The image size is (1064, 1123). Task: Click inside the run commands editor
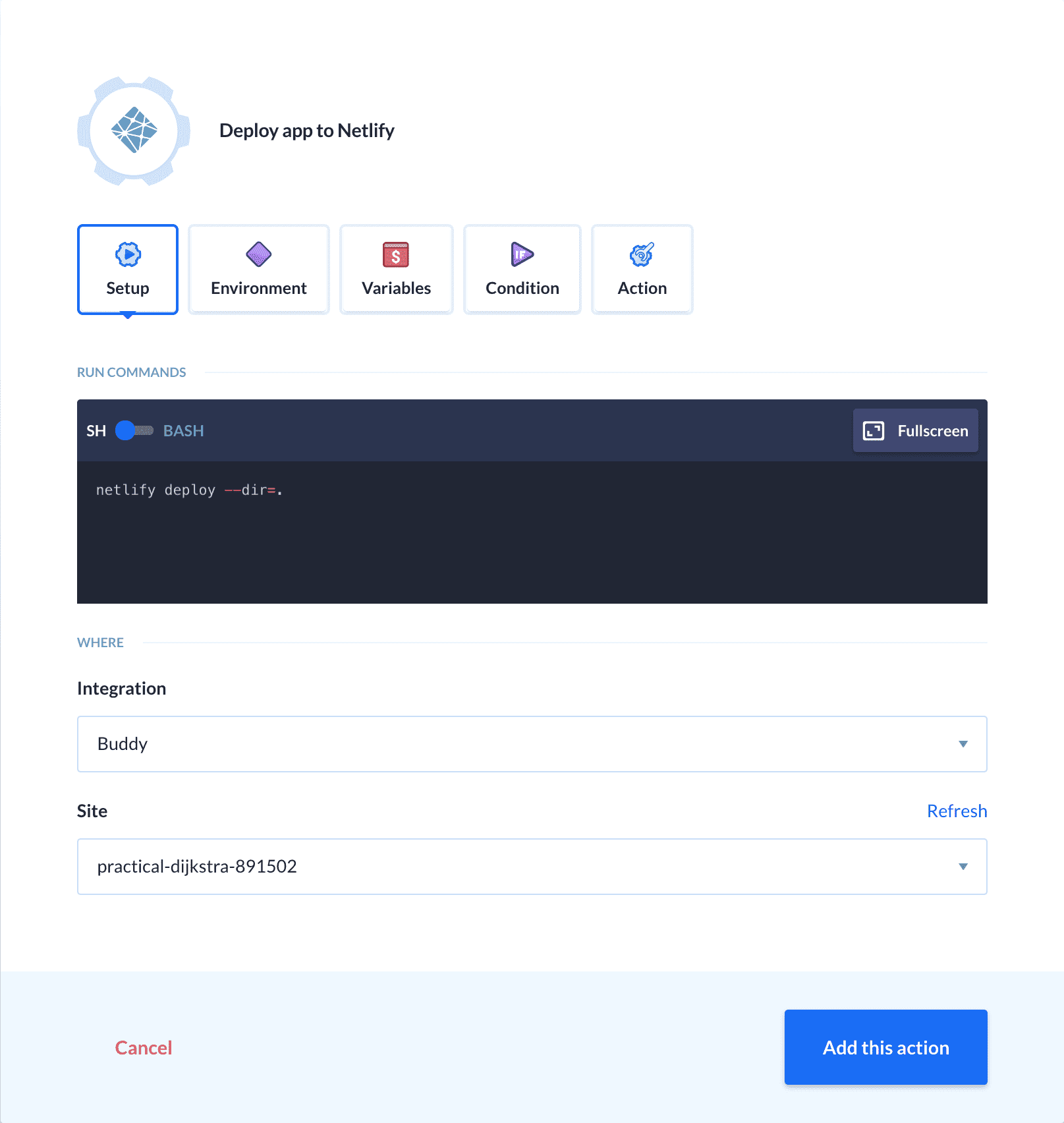pyautogui.click(x=532, y=533)
